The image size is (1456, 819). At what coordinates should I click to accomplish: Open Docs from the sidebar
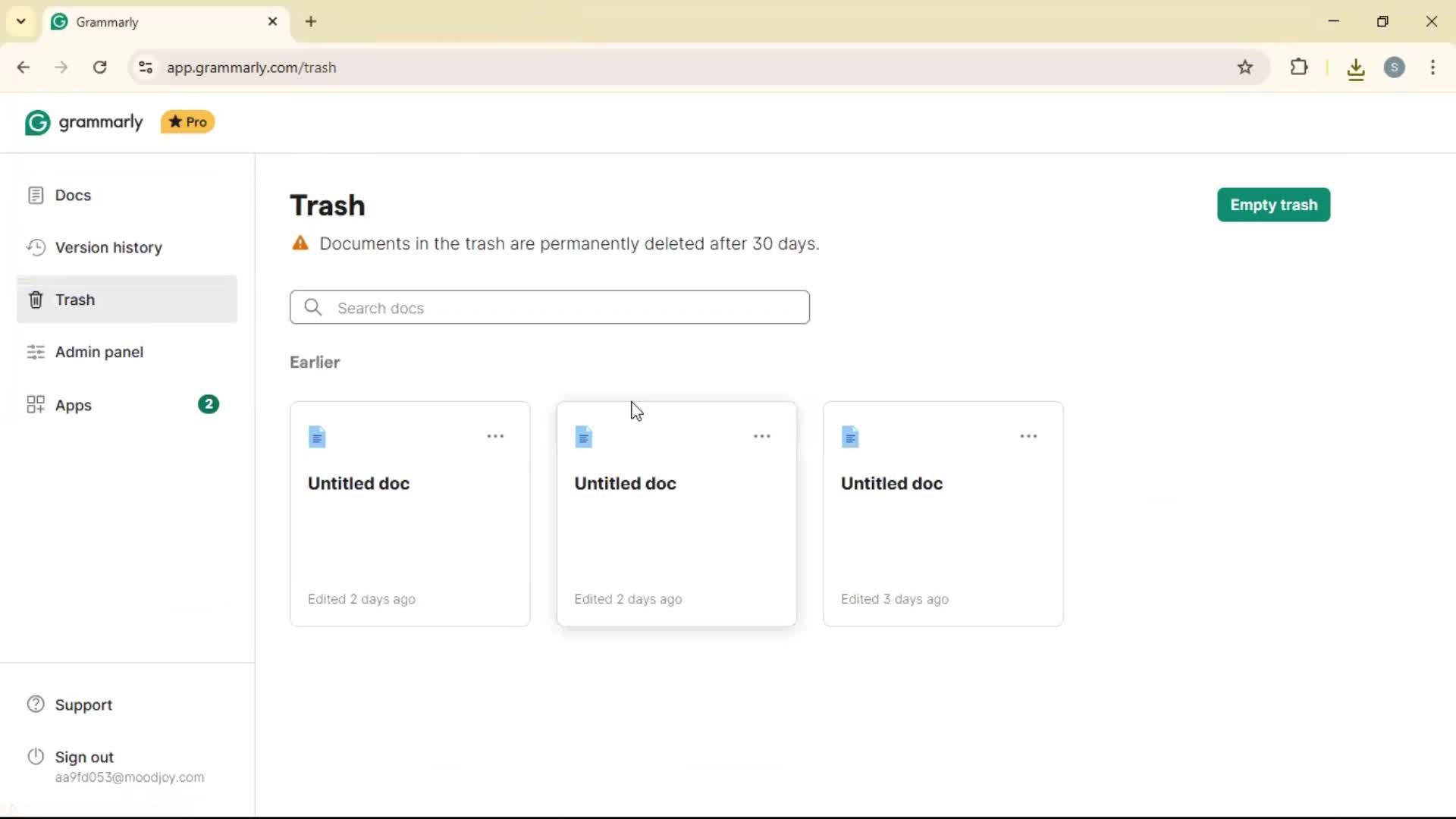[73, 196]
